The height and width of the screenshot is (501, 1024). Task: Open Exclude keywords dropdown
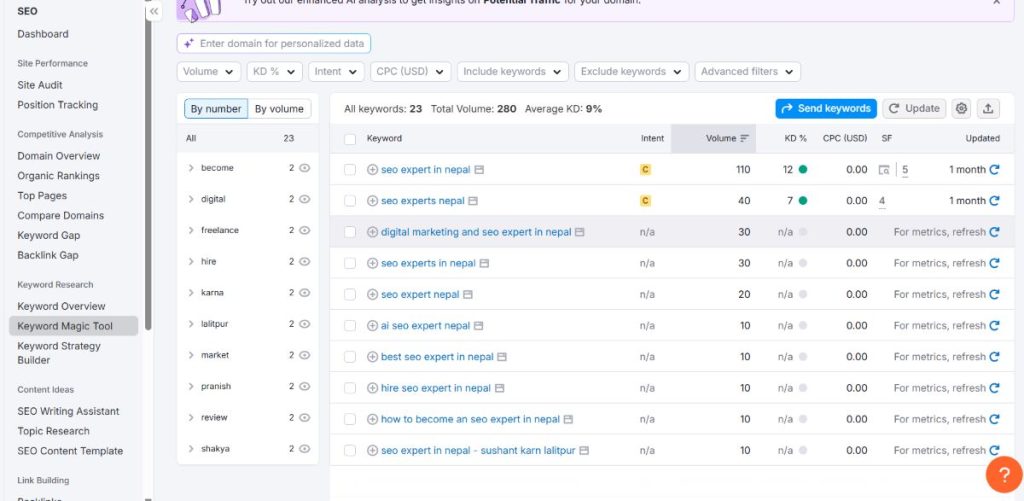[632, 72]
